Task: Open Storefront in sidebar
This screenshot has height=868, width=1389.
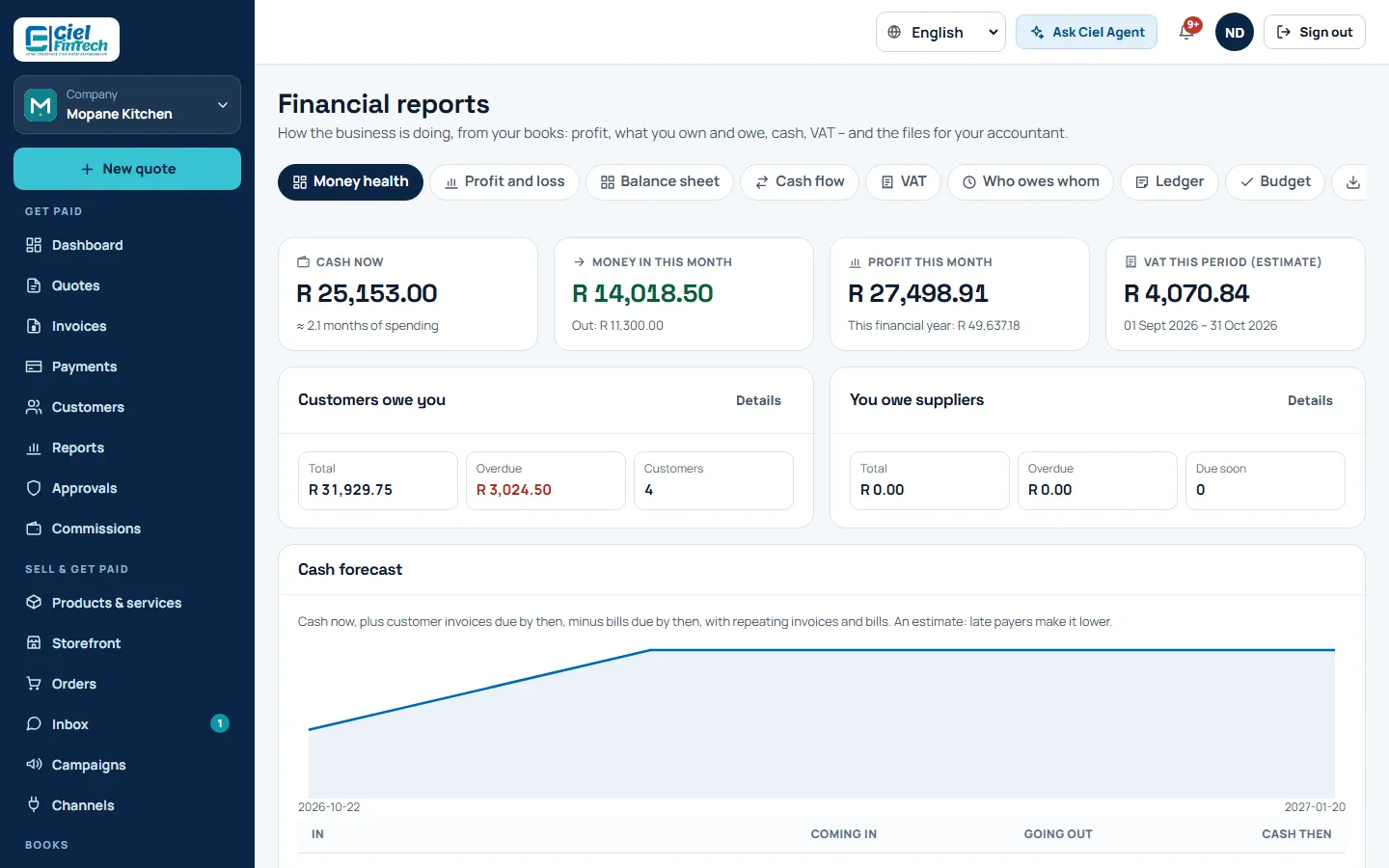Action: click(127, 643)
